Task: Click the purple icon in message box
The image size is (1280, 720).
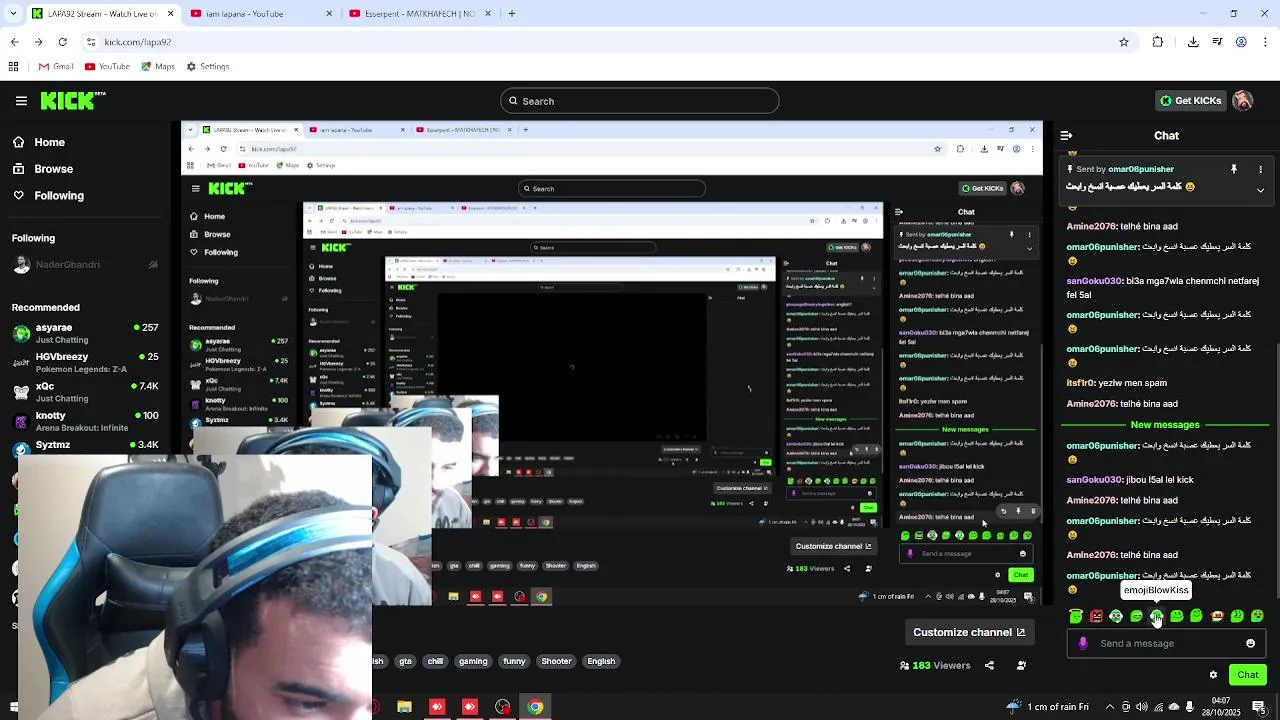Action: 1083,644
